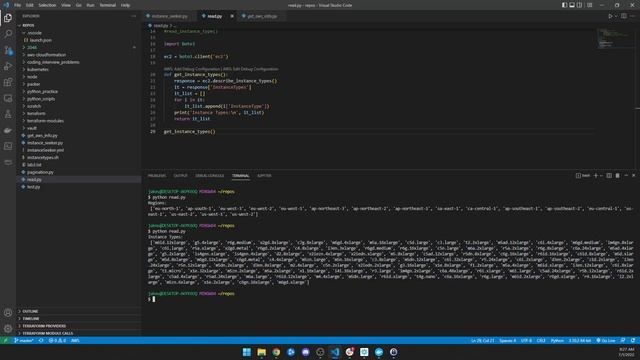Open the Accounts menu icon
This screenshot has width=640, height=360.
tap(8, 313)
